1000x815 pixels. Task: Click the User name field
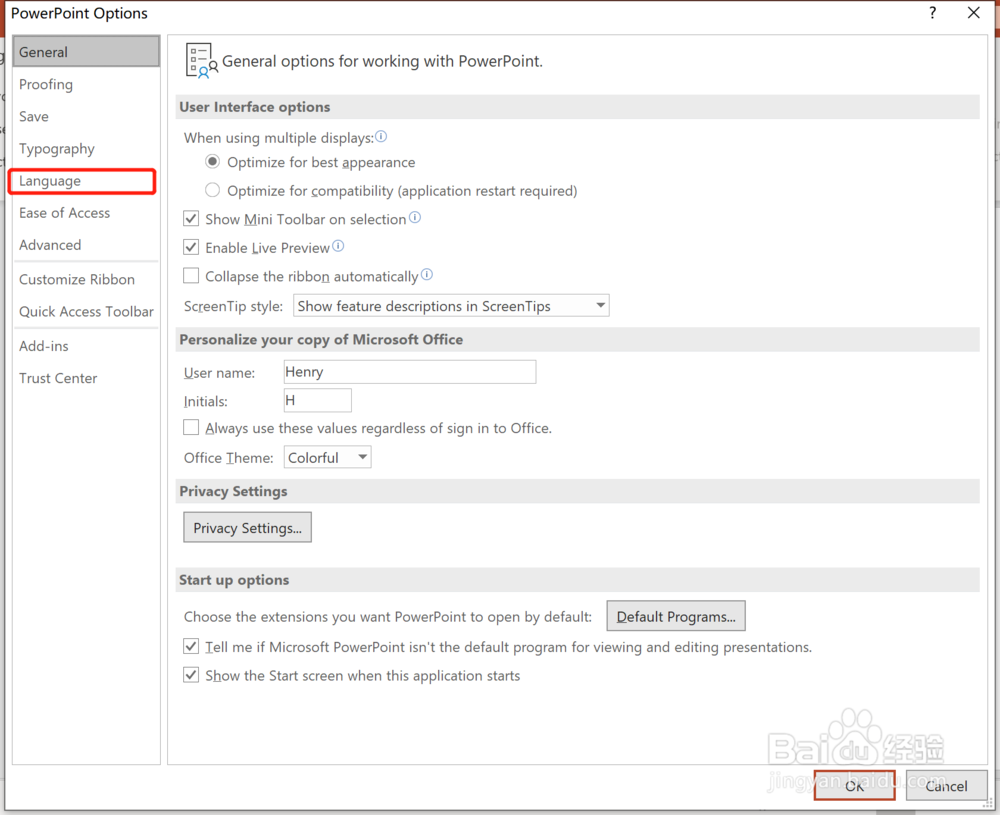tap(410, 372)
